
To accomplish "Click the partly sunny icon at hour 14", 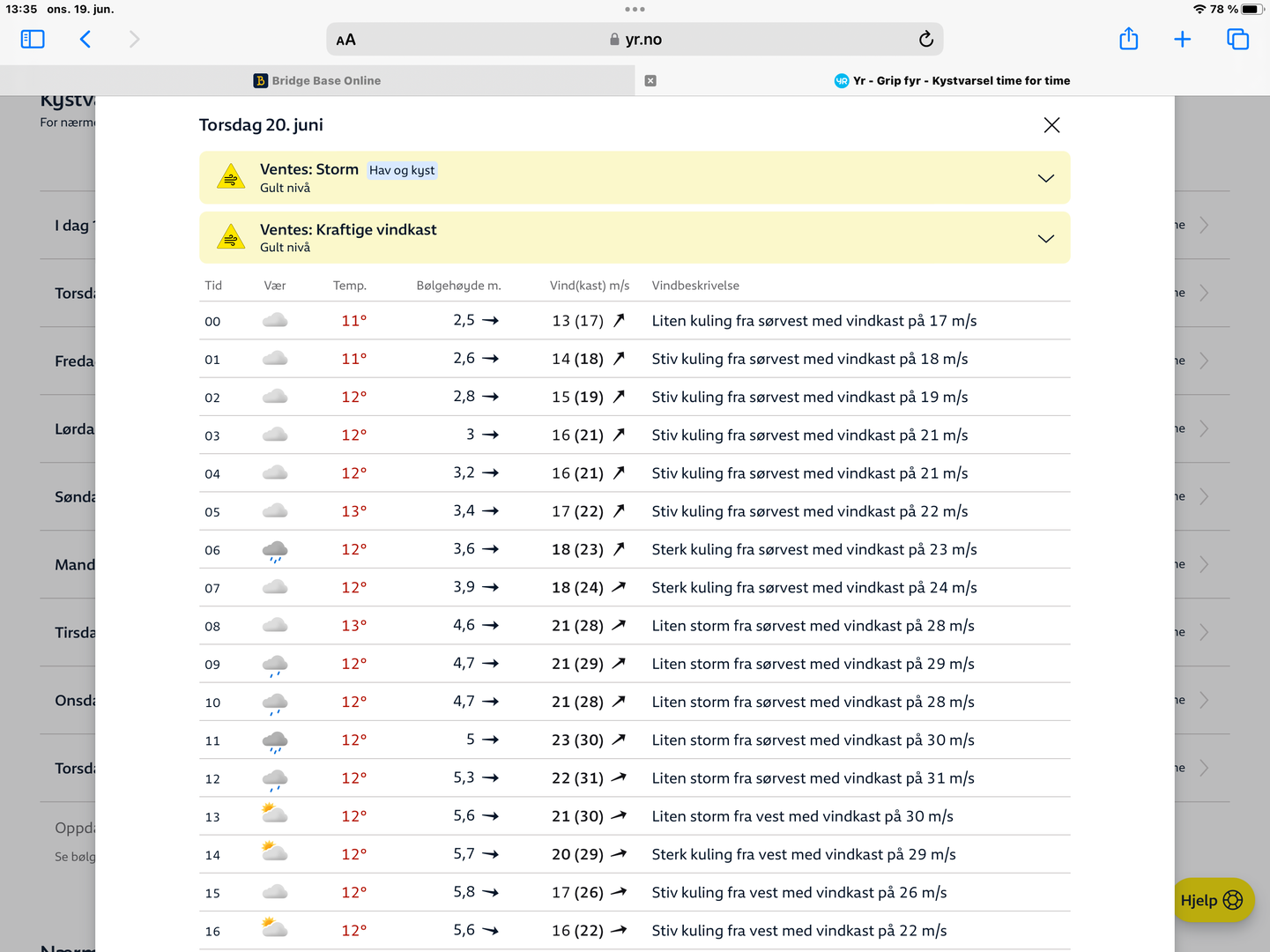I will tap(275, 852).
